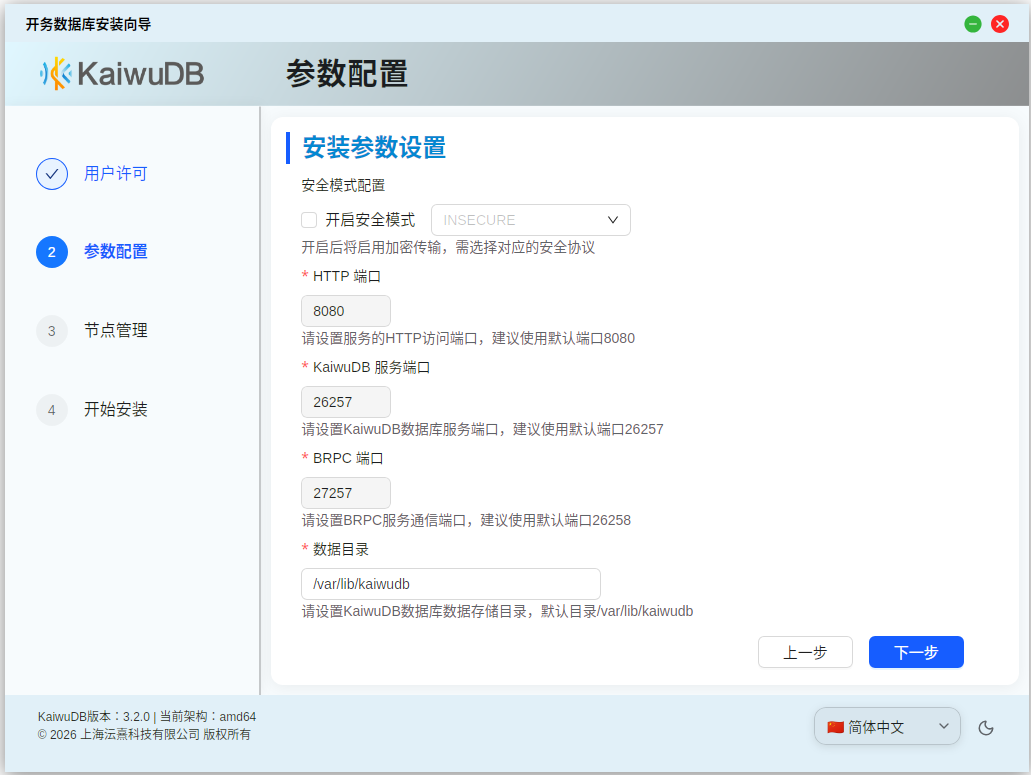Screen dimensions: 1031x775
Task: Click hint text about 加密传输
Action: (448, 248)
